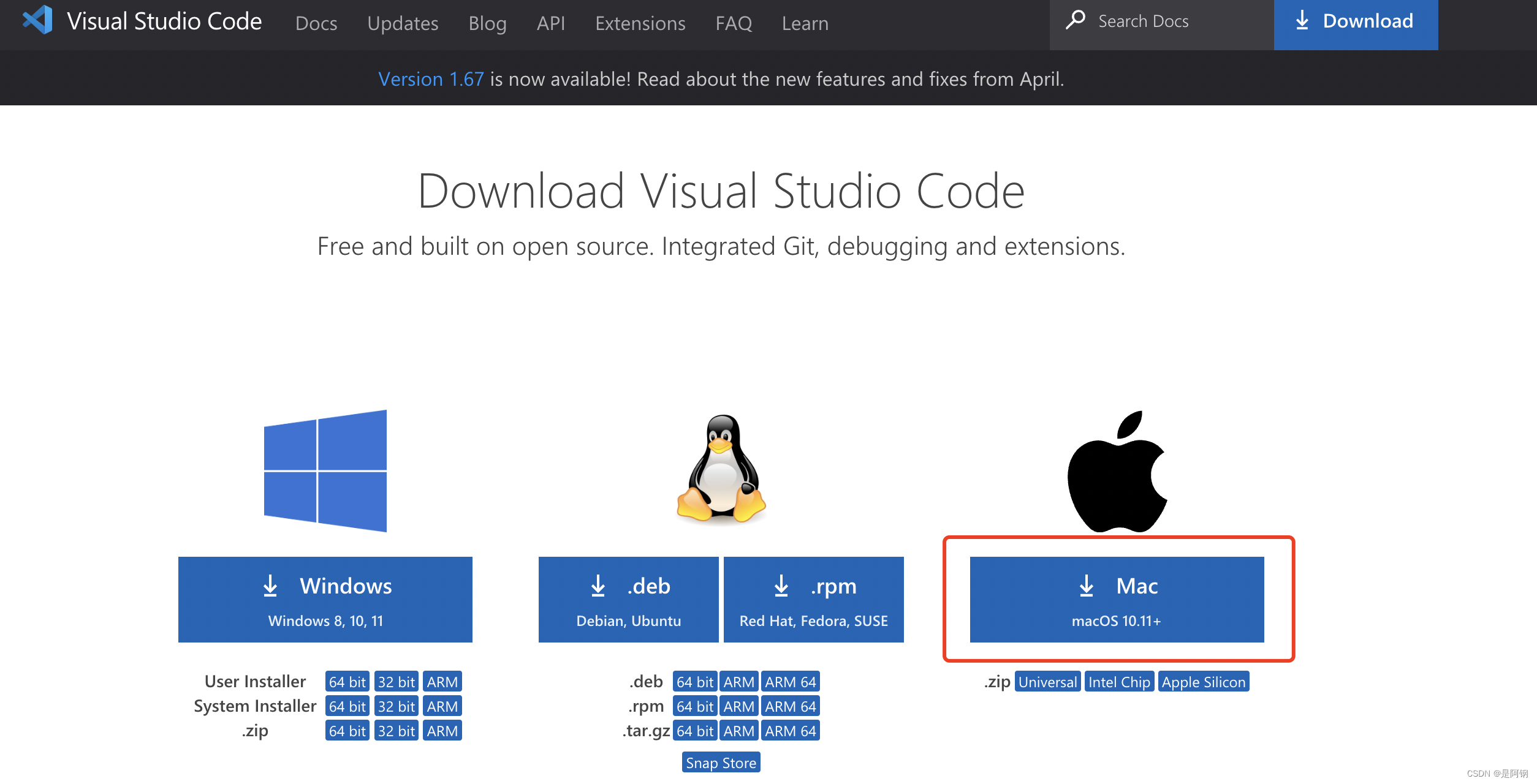Open the Updates nav link
The image size is (1537, 784).
point(403,23)
